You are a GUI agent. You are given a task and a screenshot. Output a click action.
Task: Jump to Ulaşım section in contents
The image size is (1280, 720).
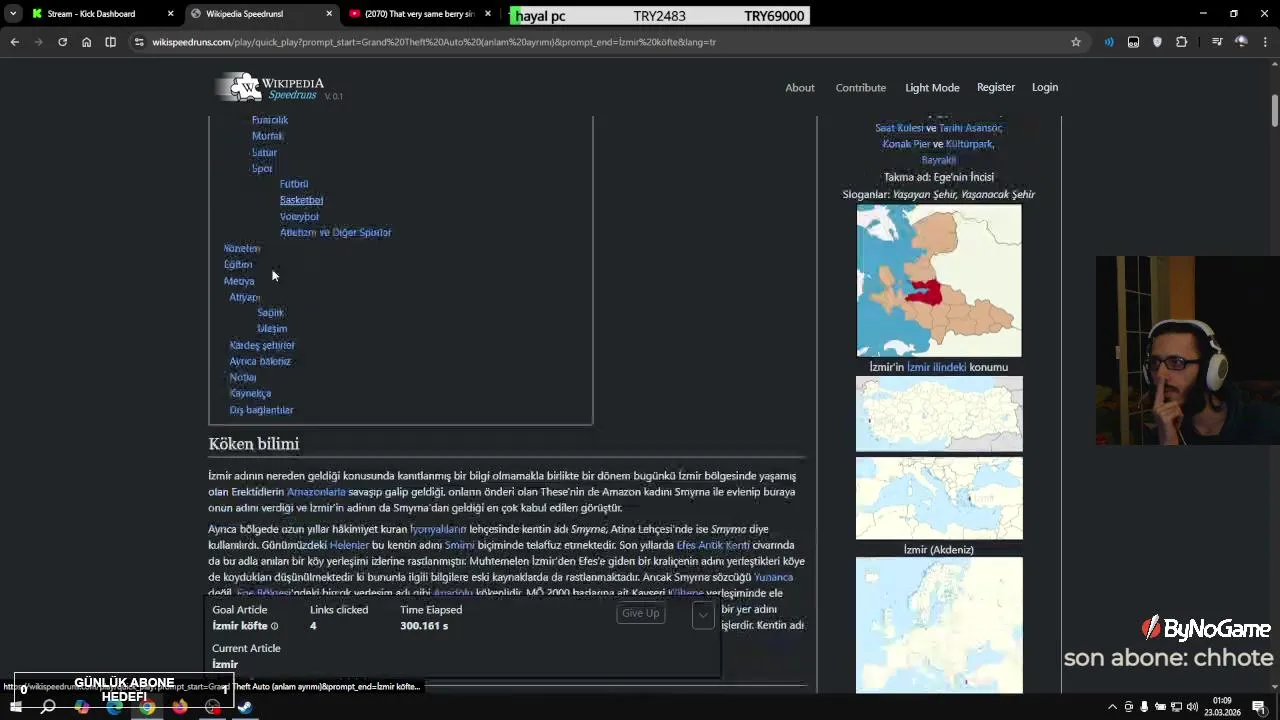(x=272, y=329)
